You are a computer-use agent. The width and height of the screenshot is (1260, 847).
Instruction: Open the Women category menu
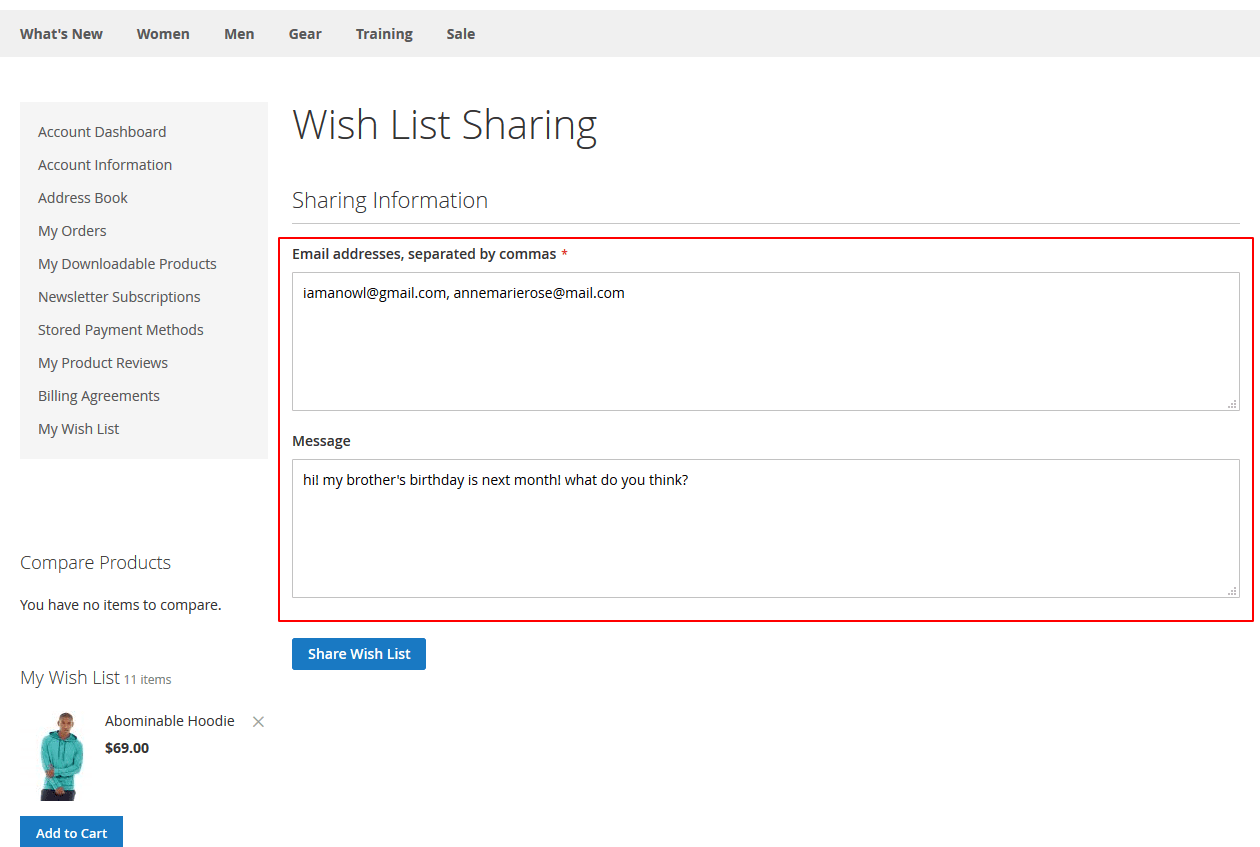(163, 33)
